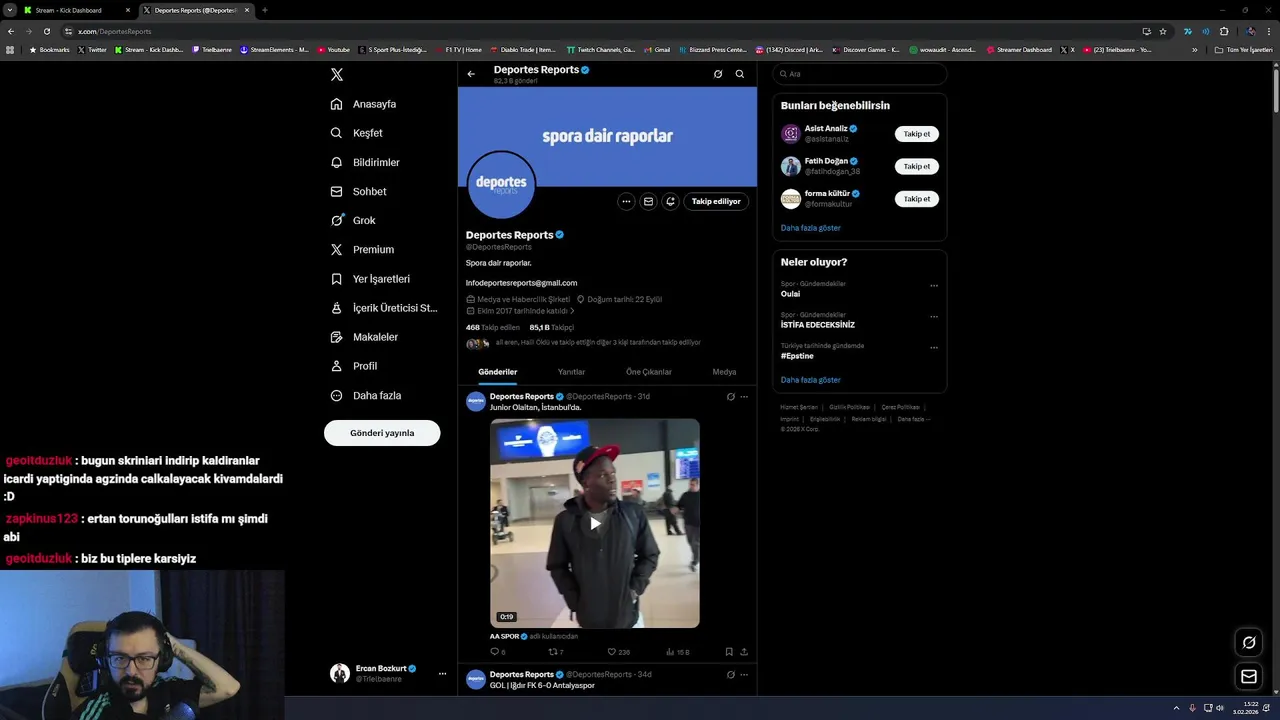Viewport: 1280px width, 720px height.
Task: Switch to the Gönderiler tab
Action: pyautogui.click(x=497, y=372)
